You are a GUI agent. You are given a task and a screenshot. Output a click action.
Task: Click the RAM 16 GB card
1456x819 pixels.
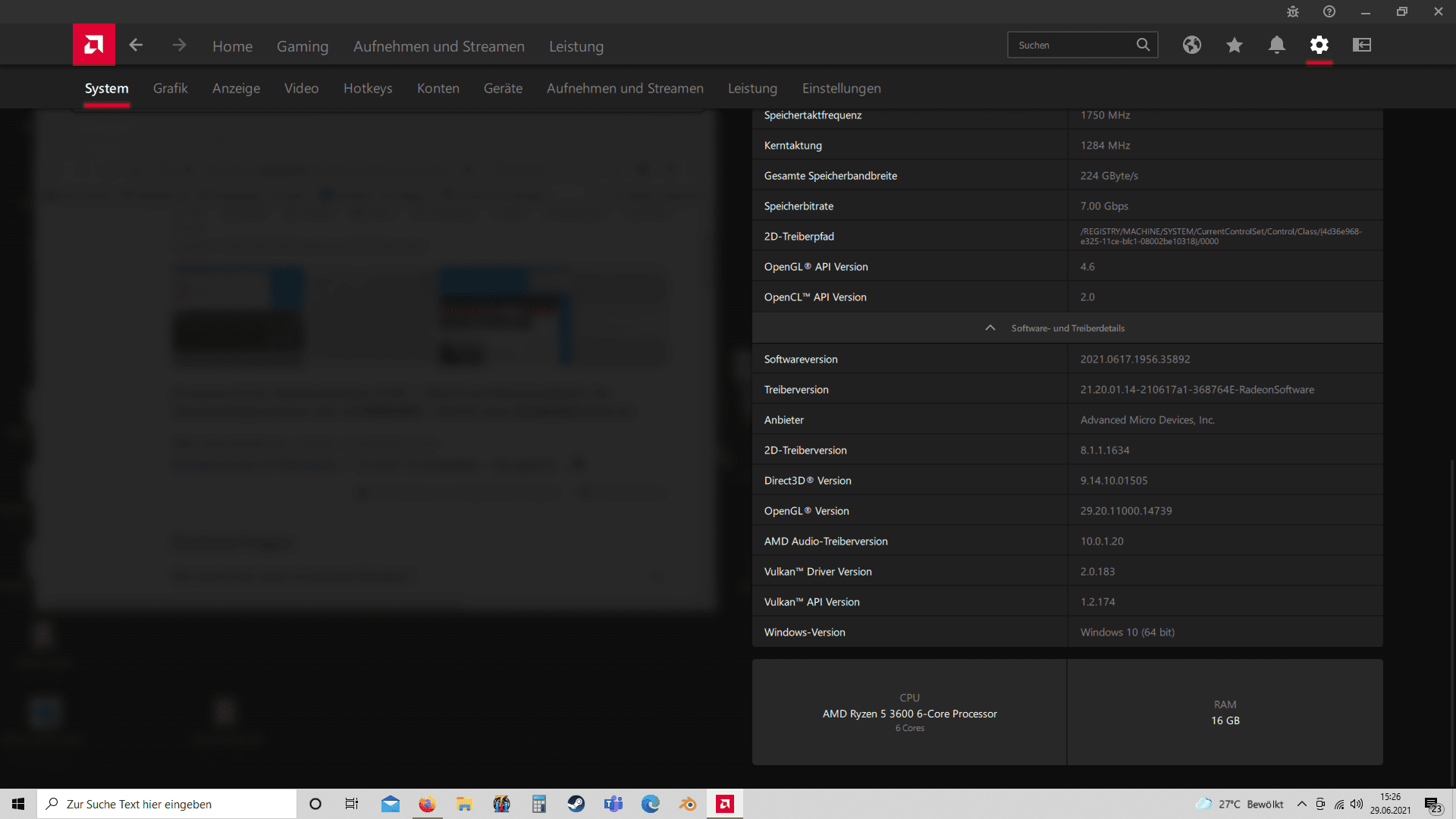(1225, 711)
